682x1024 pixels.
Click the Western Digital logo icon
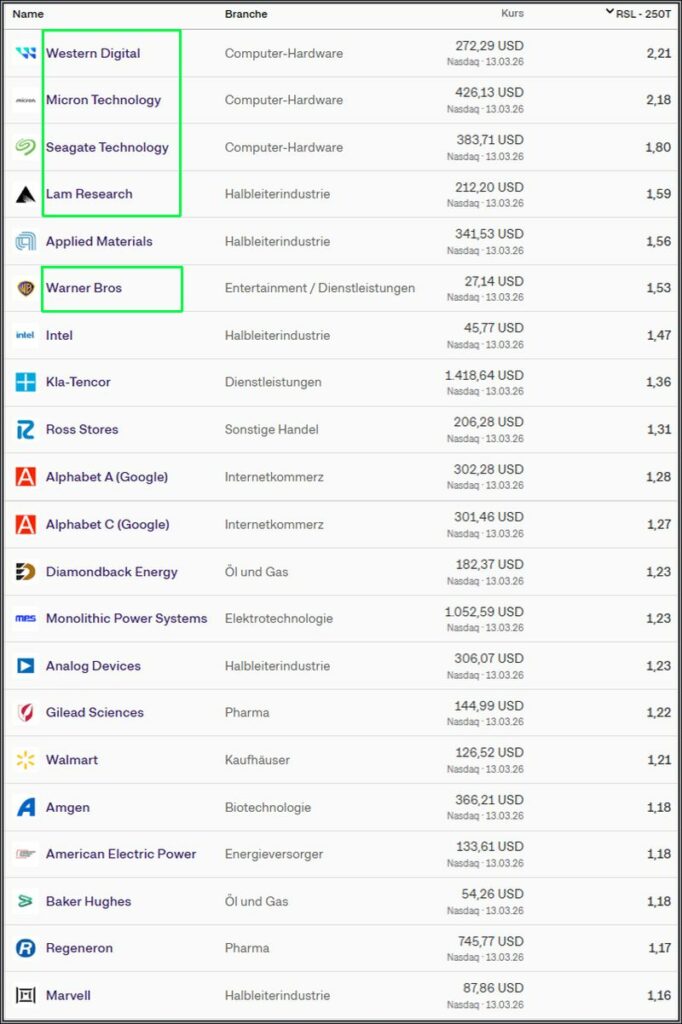[x=26, y=53]
